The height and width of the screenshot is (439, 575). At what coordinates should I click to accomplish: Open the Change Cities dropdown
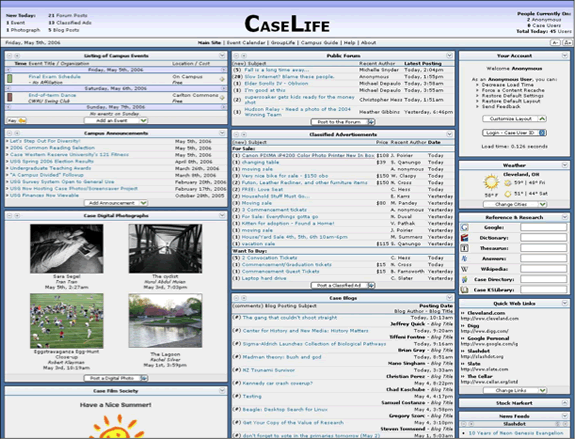(515, 204)
